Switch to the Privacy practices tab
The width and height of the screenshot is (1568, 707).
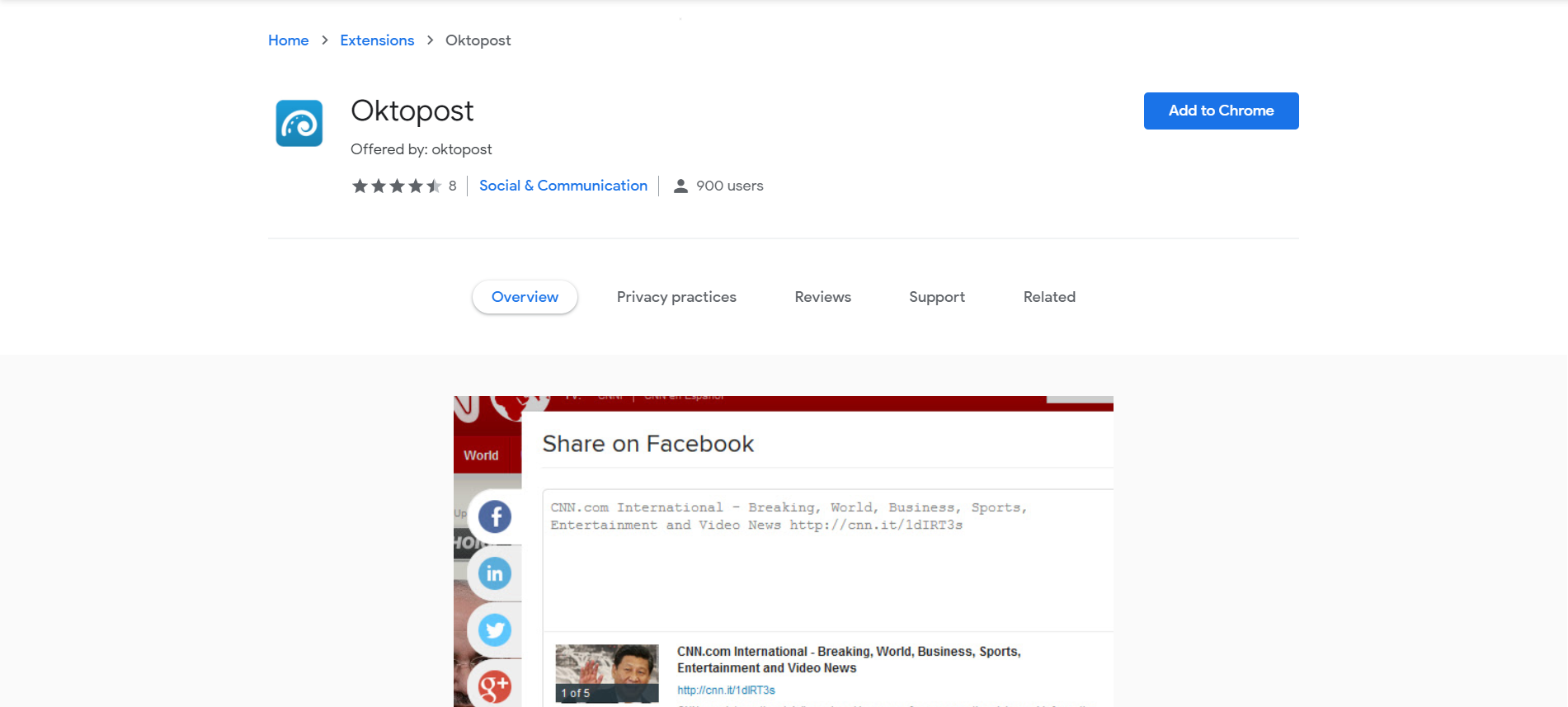[676, 297]
